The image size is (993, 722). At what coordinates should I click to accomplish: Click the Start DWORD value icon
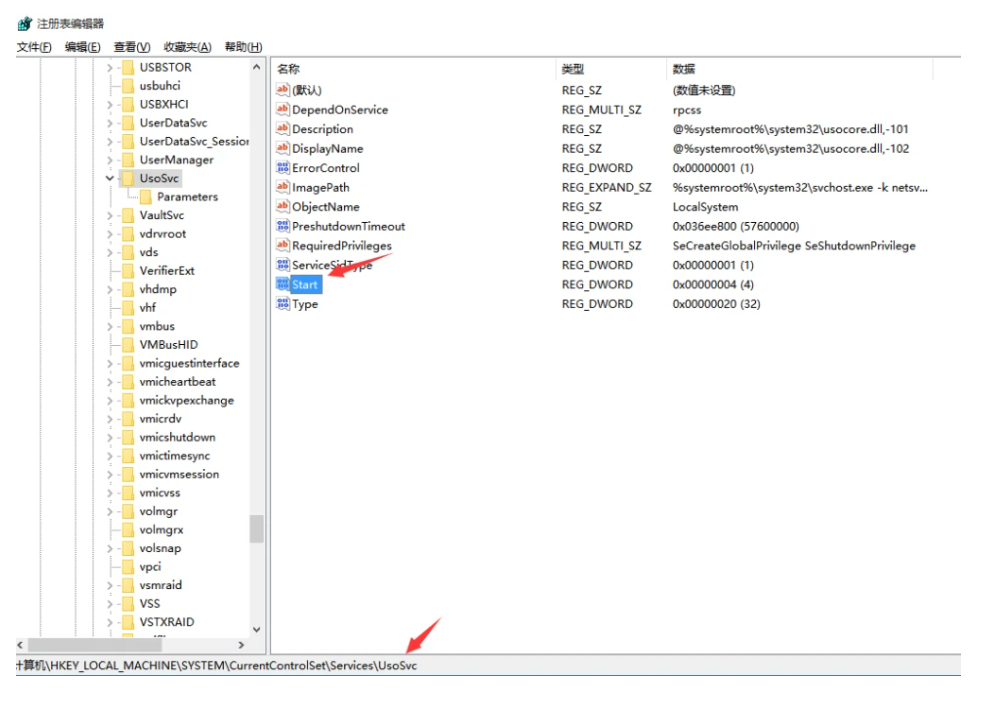[283, 285]
